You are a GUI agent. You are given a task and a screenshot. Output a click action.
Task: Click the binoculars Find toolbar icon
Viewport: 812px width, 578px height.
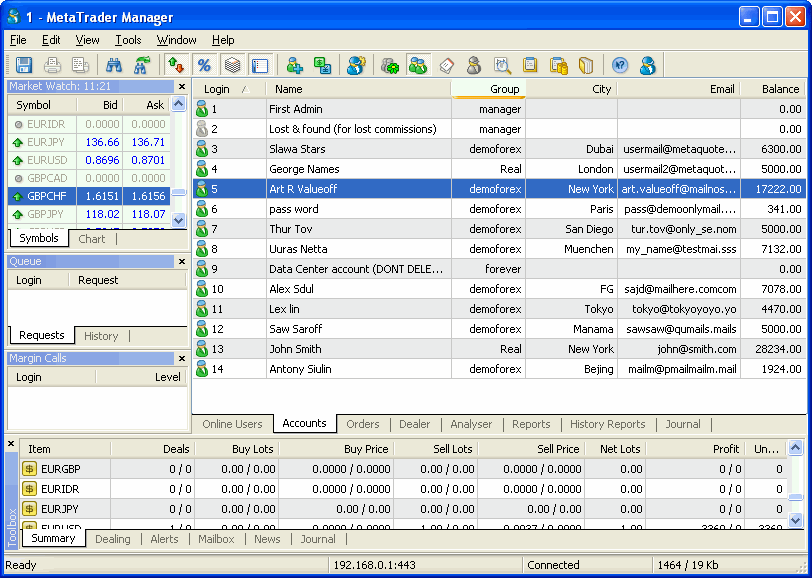point(114,66)
